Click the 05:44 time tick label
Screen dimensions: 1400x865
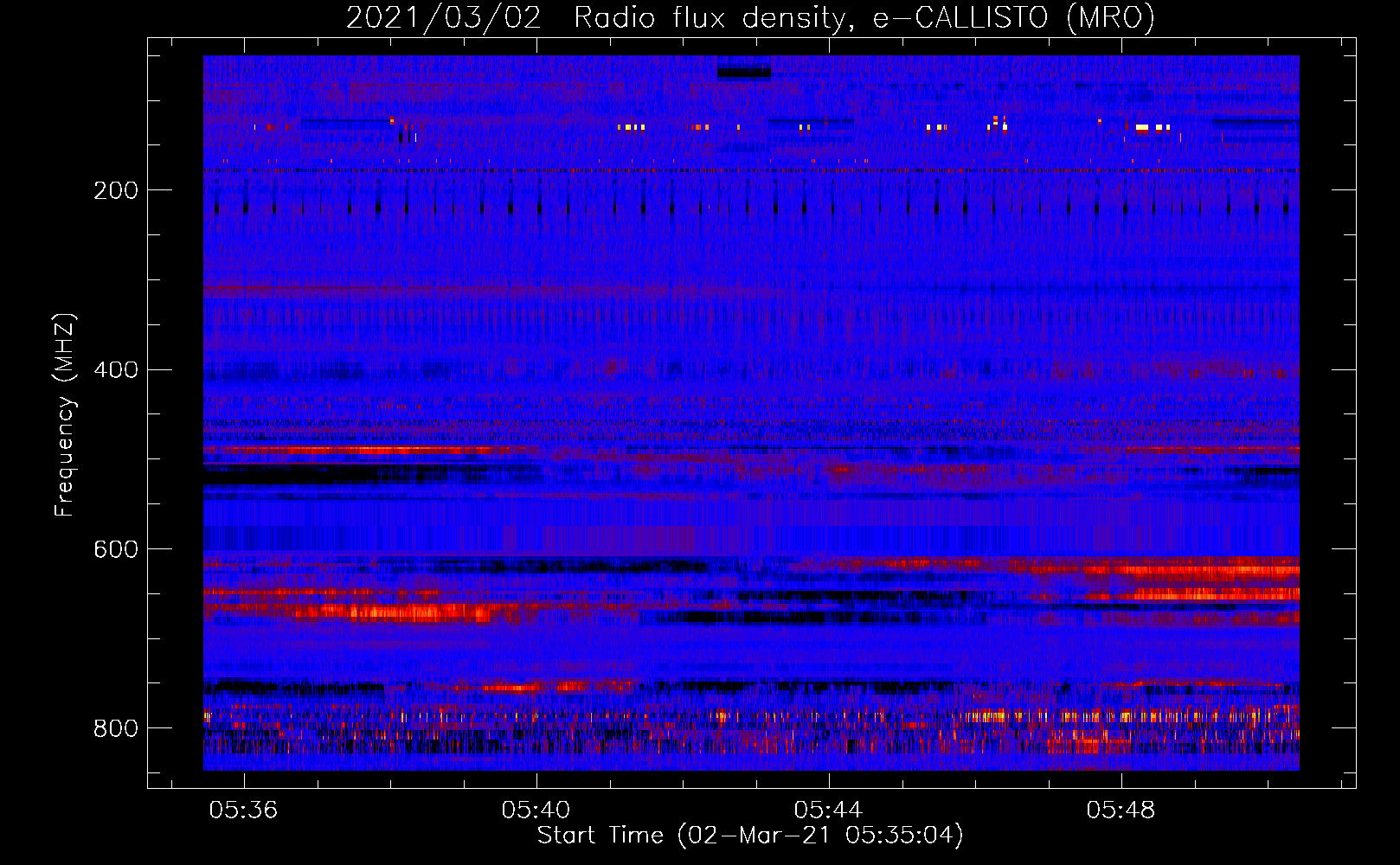pos(828,811)
